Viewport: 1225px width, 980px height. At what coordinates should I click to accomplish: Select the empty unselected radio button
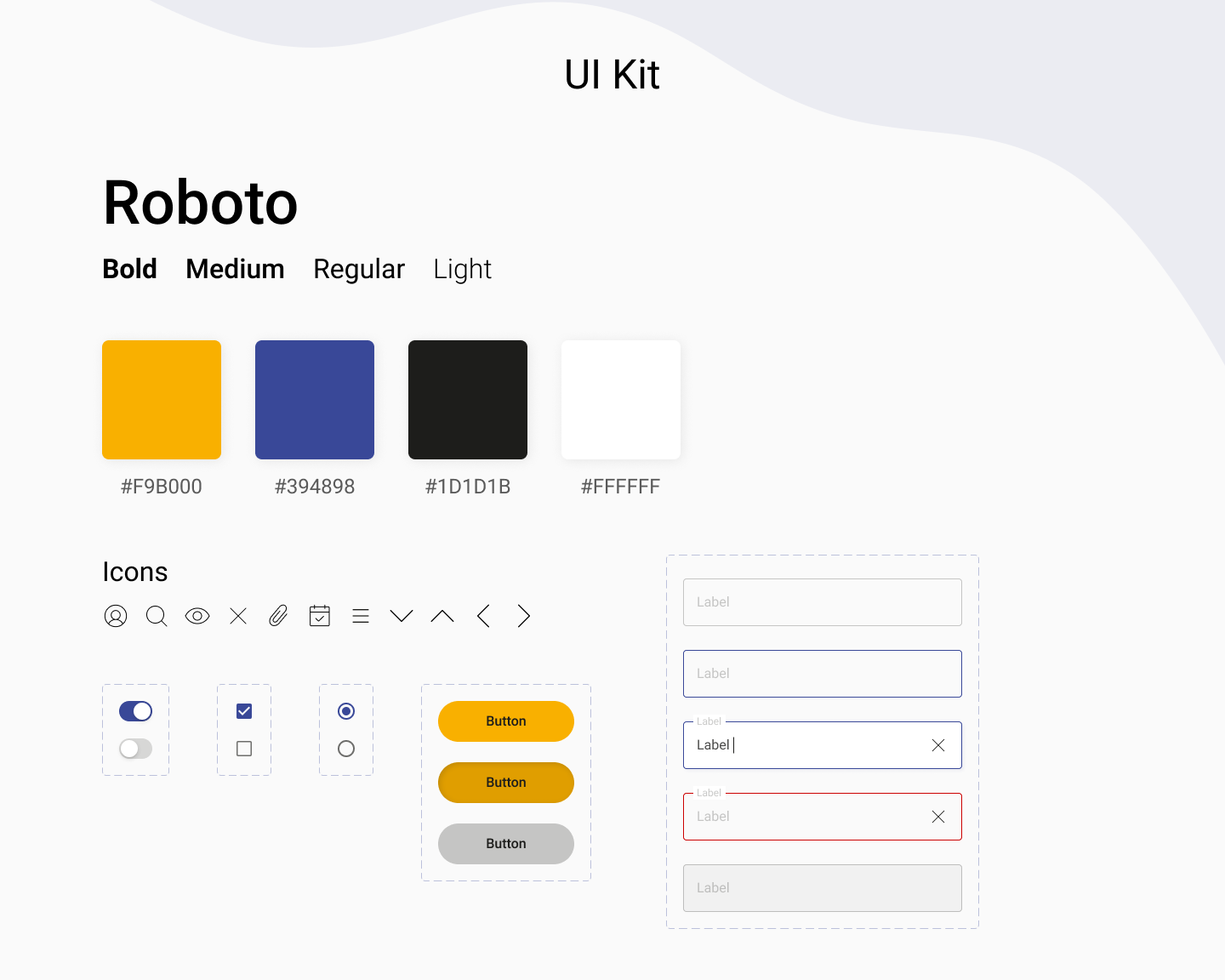tap(346, 749)
